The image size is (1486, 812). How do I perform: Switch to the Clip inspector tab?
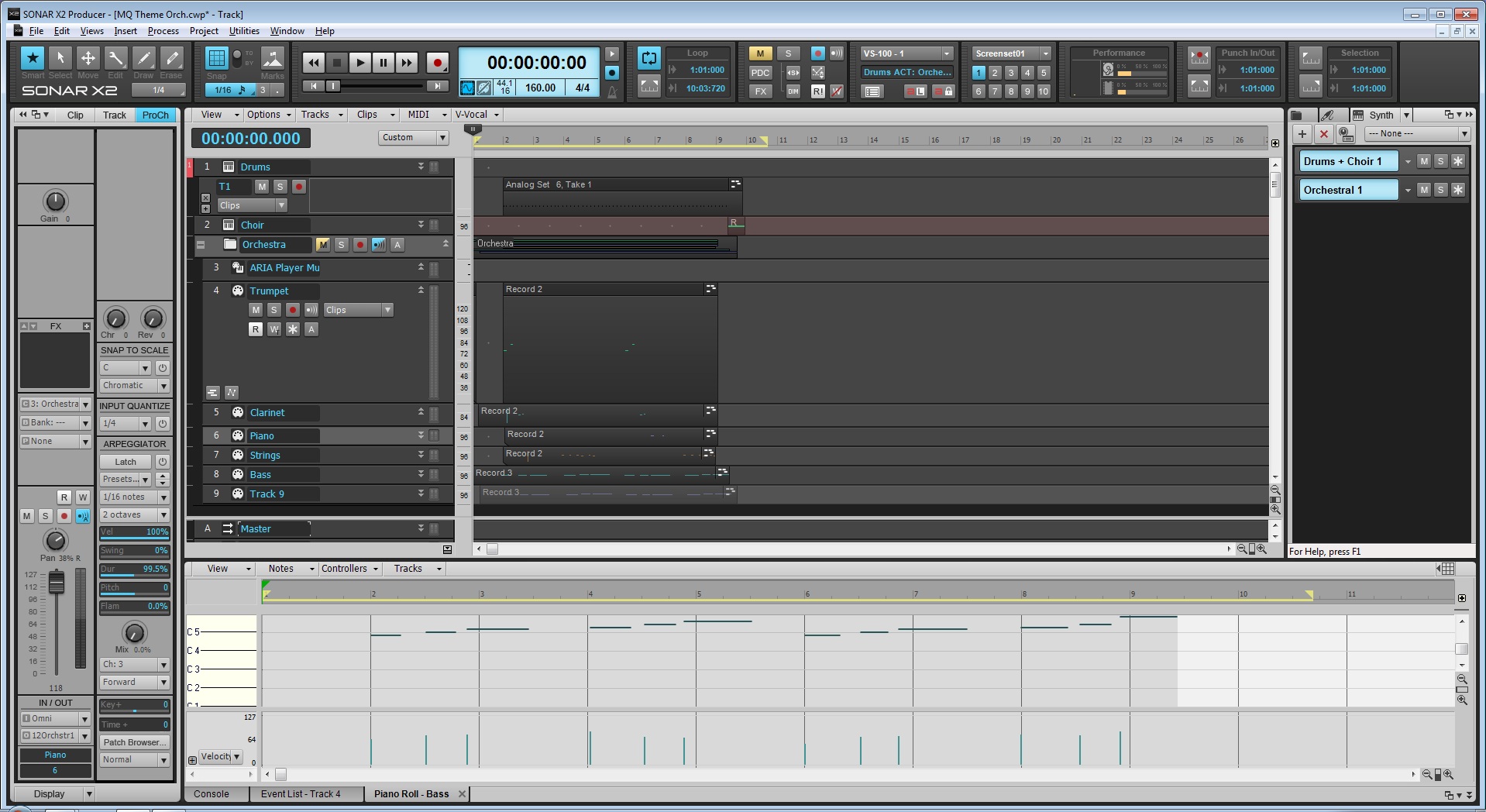click(75, 115)
